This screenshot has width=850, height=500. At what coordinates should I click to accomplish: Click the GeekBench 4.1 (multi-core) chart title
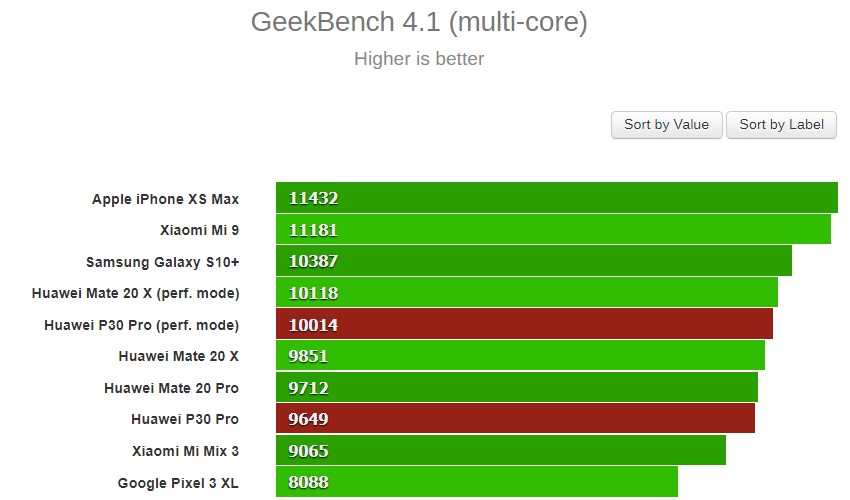tap(419, 23)
